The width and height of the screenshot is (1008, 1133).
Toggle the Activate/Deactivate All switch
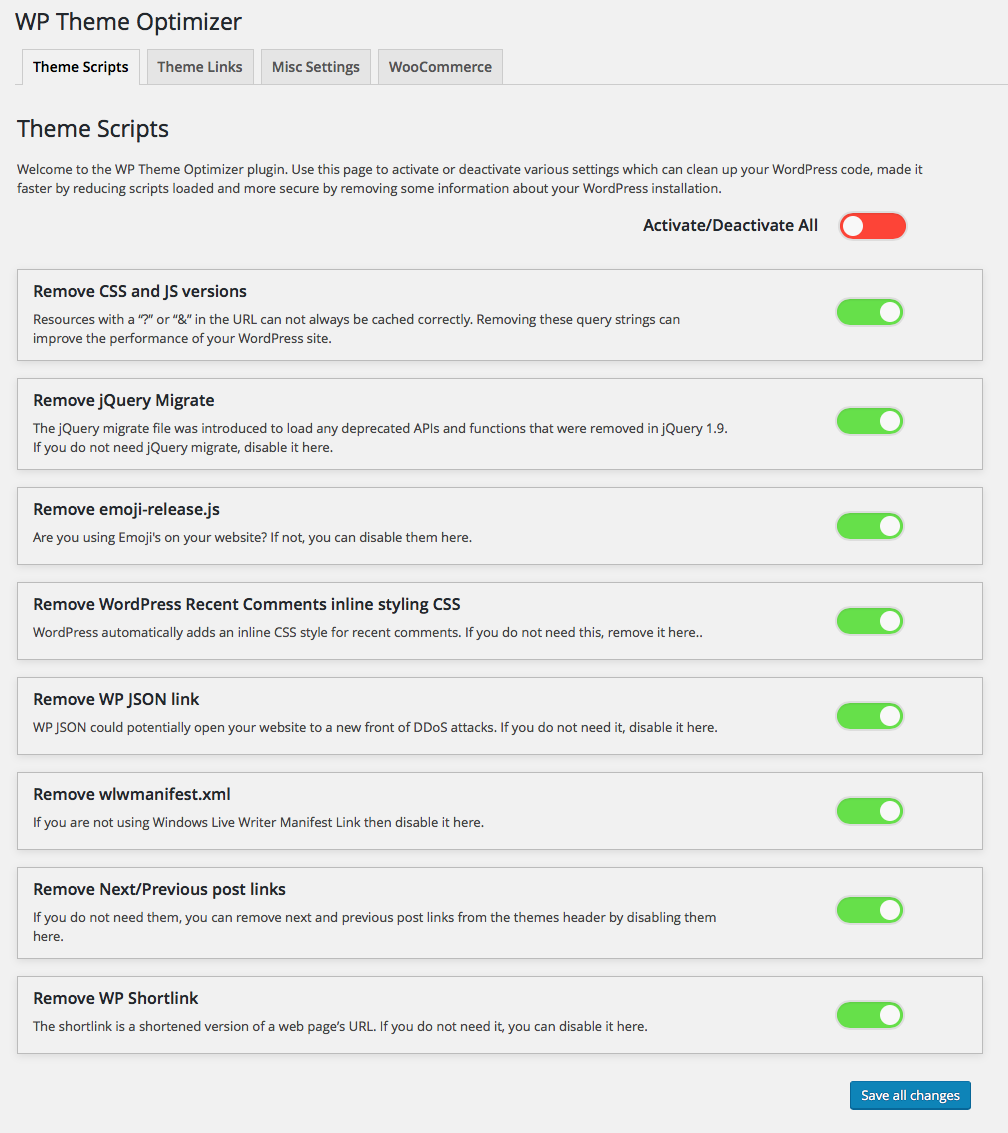(x=872, y=226)
